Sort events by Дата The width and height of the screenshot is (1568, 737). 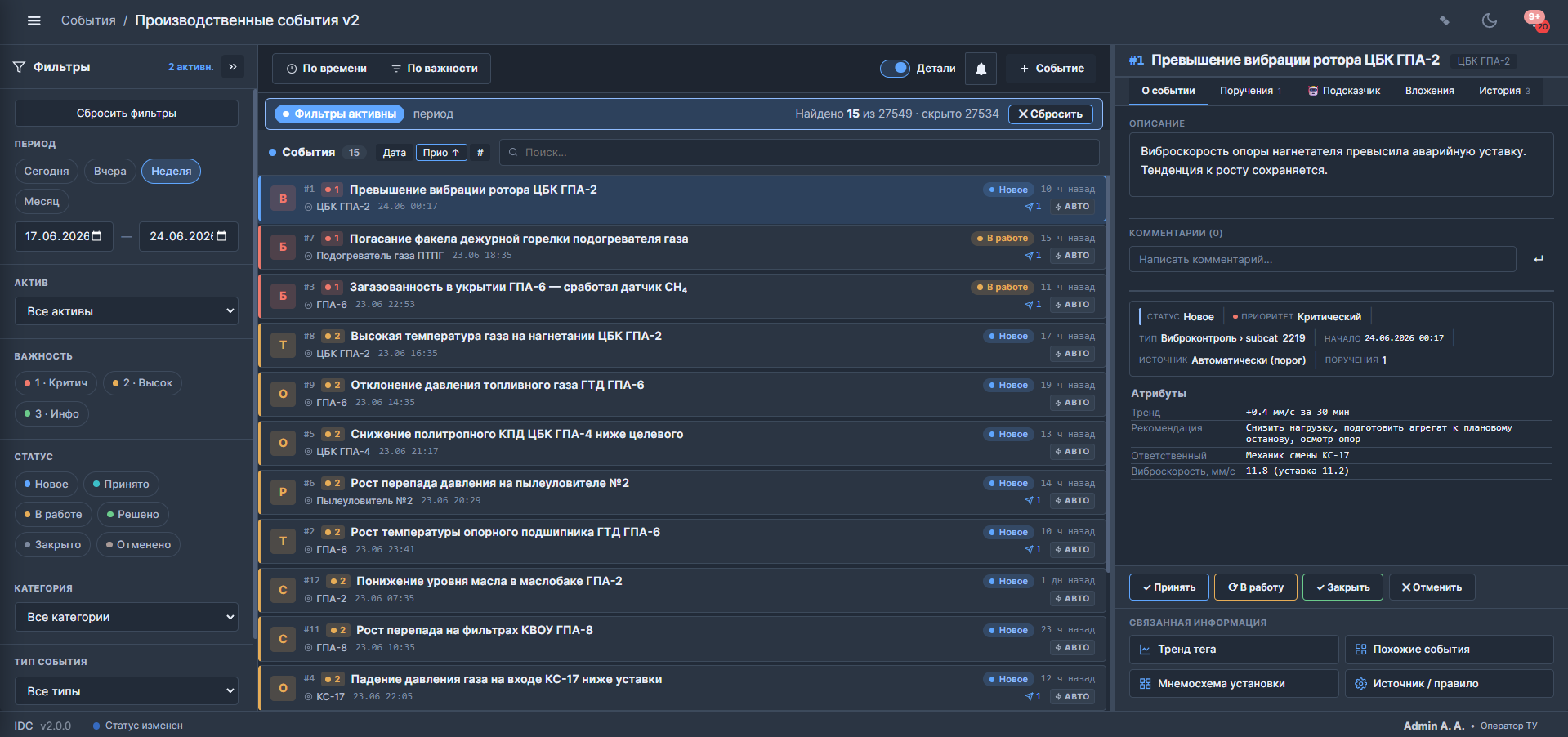[x=395, y=153]
